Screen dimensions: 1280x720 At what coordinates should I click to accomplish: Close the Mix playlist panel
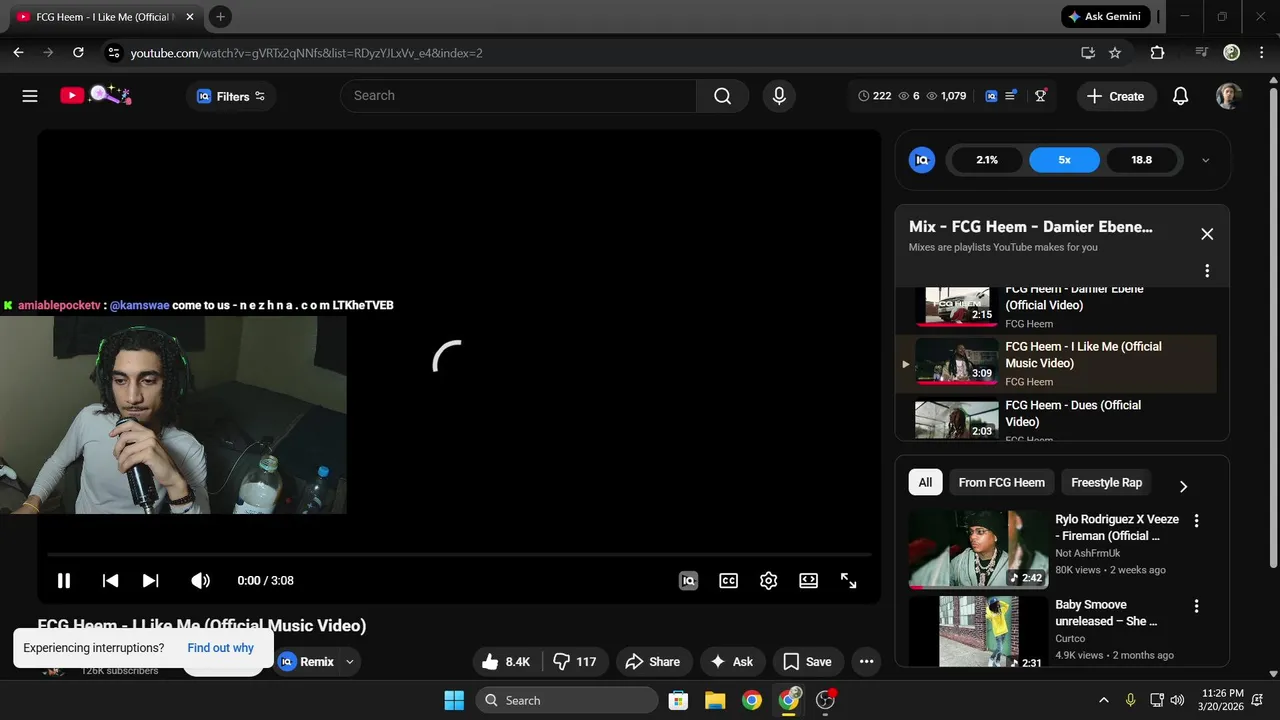coord(1207,234)
